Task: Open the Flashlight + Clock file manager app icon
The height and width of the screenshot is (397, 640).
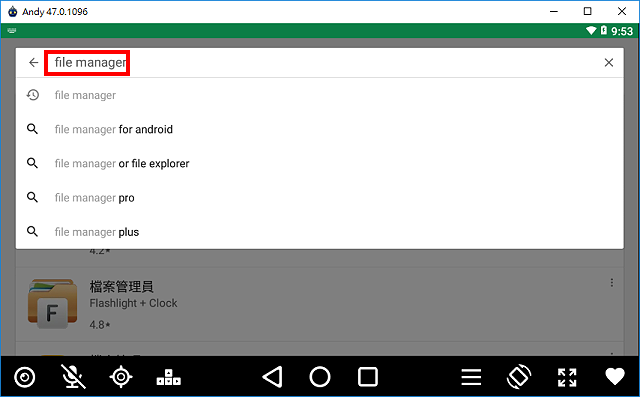Action: tap(53, 304)
